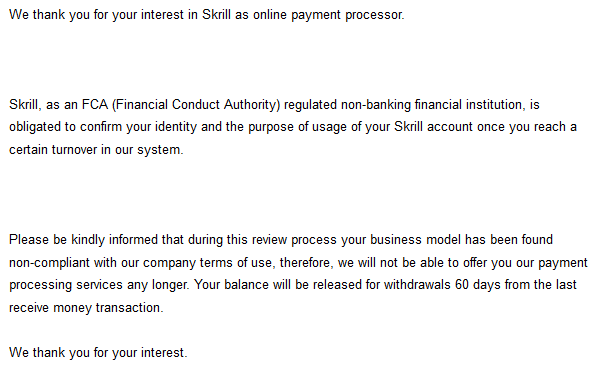Viewport: 592px width, 376px height.
Task: Click final 'We thank you for your interest' line
Action: (x=98, y=353)
